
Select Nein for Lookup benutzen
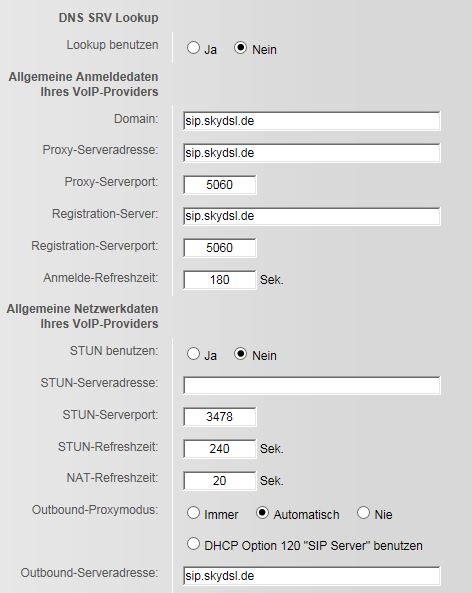241,48
